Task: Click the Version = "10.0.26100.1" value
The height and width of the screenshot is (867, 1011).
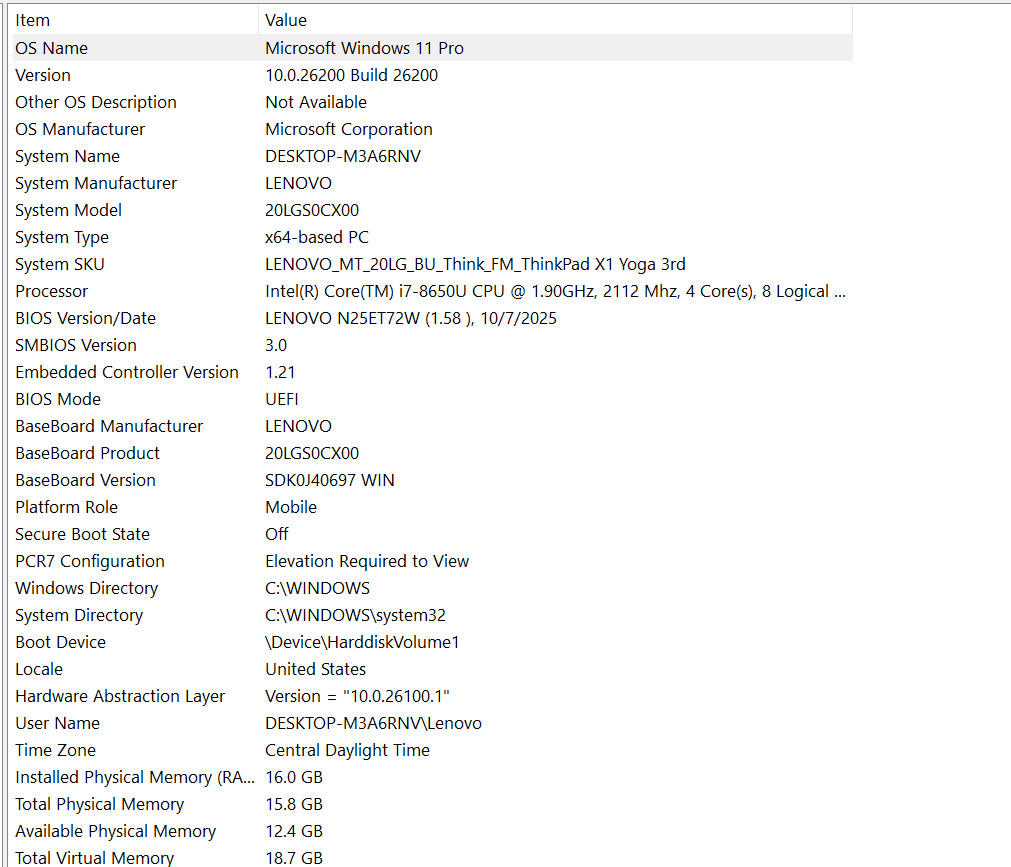Action: tap(357, 697)
